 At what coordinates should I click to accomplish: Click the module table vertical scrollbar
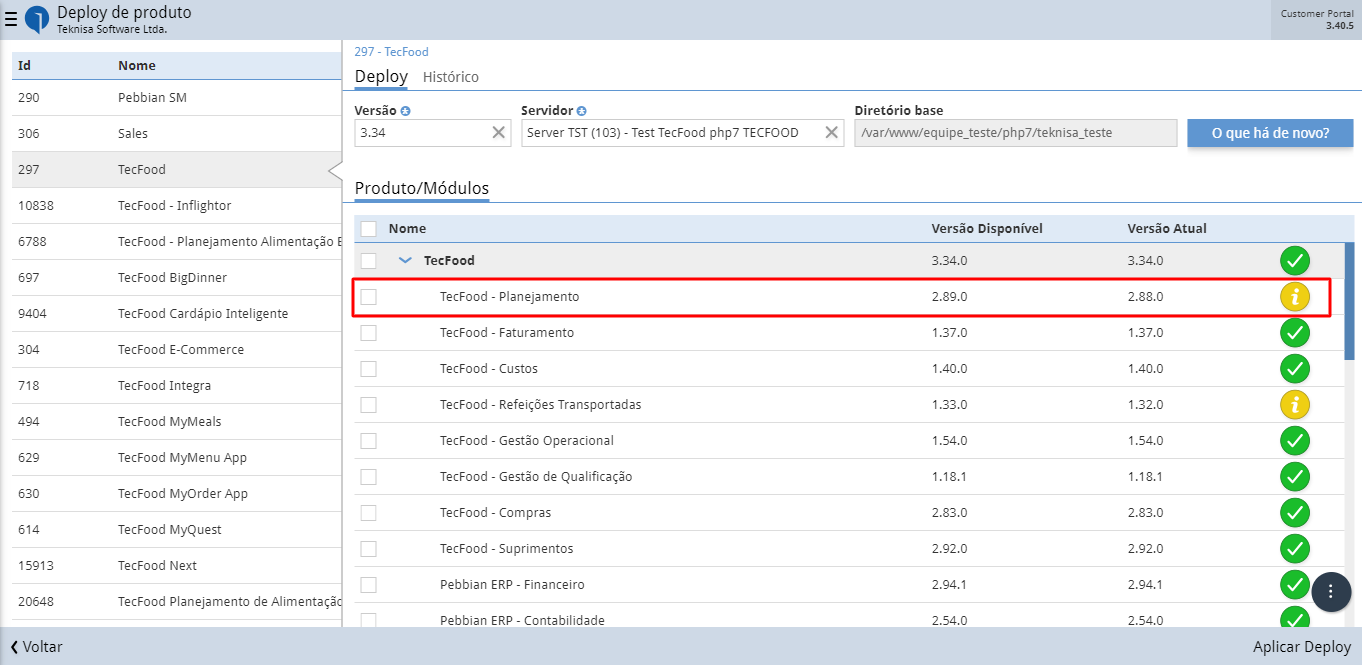(1350, 300)
